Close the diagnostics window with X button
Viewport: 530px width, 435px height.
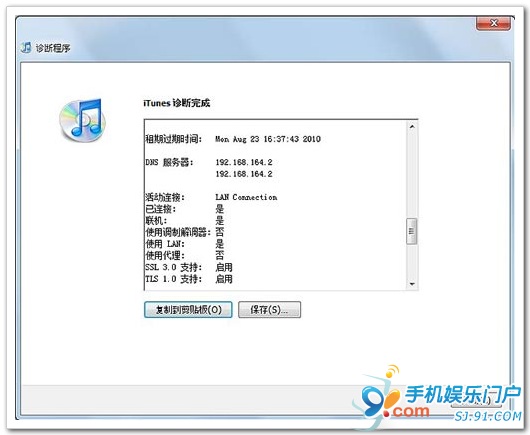pos(493,23)
